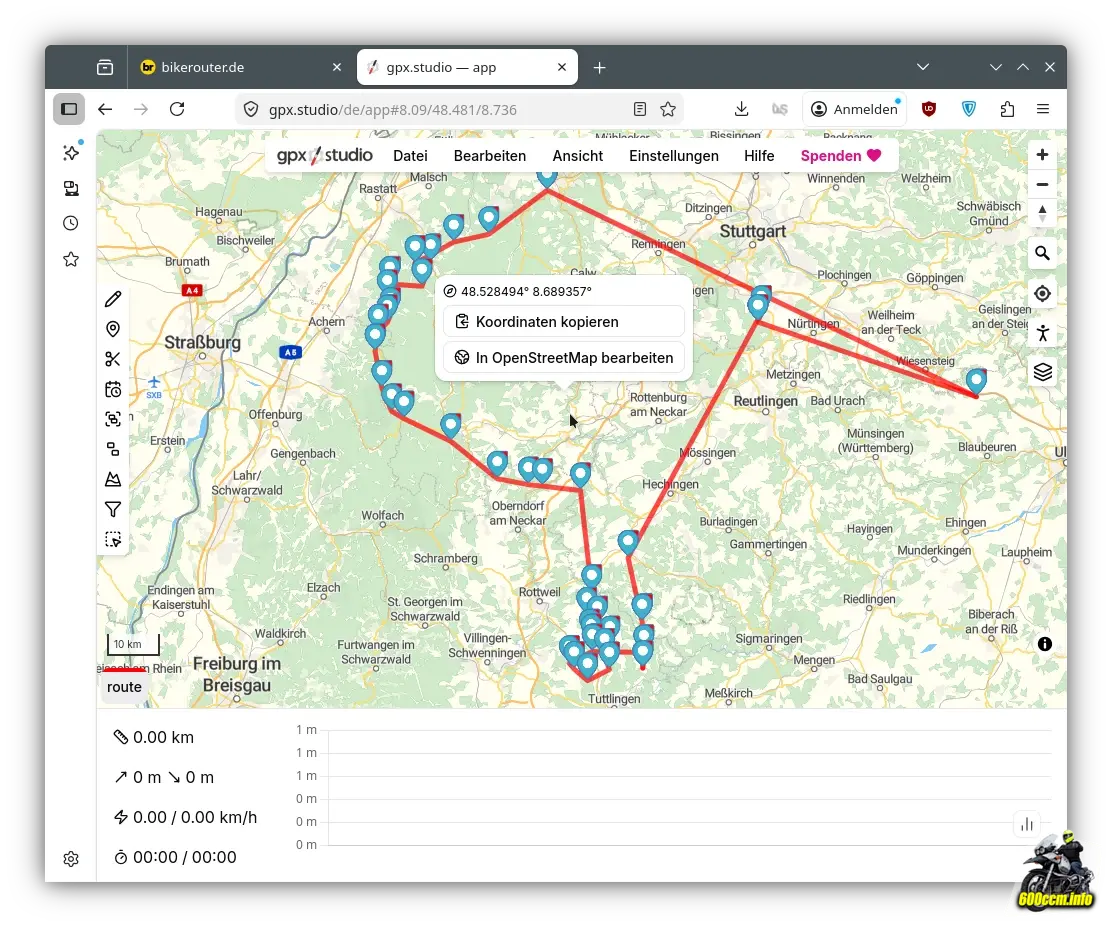Screen dimensions: 1112x927
Task: Toggle the street view pedestrian icon
Action: coord(1042,333)
